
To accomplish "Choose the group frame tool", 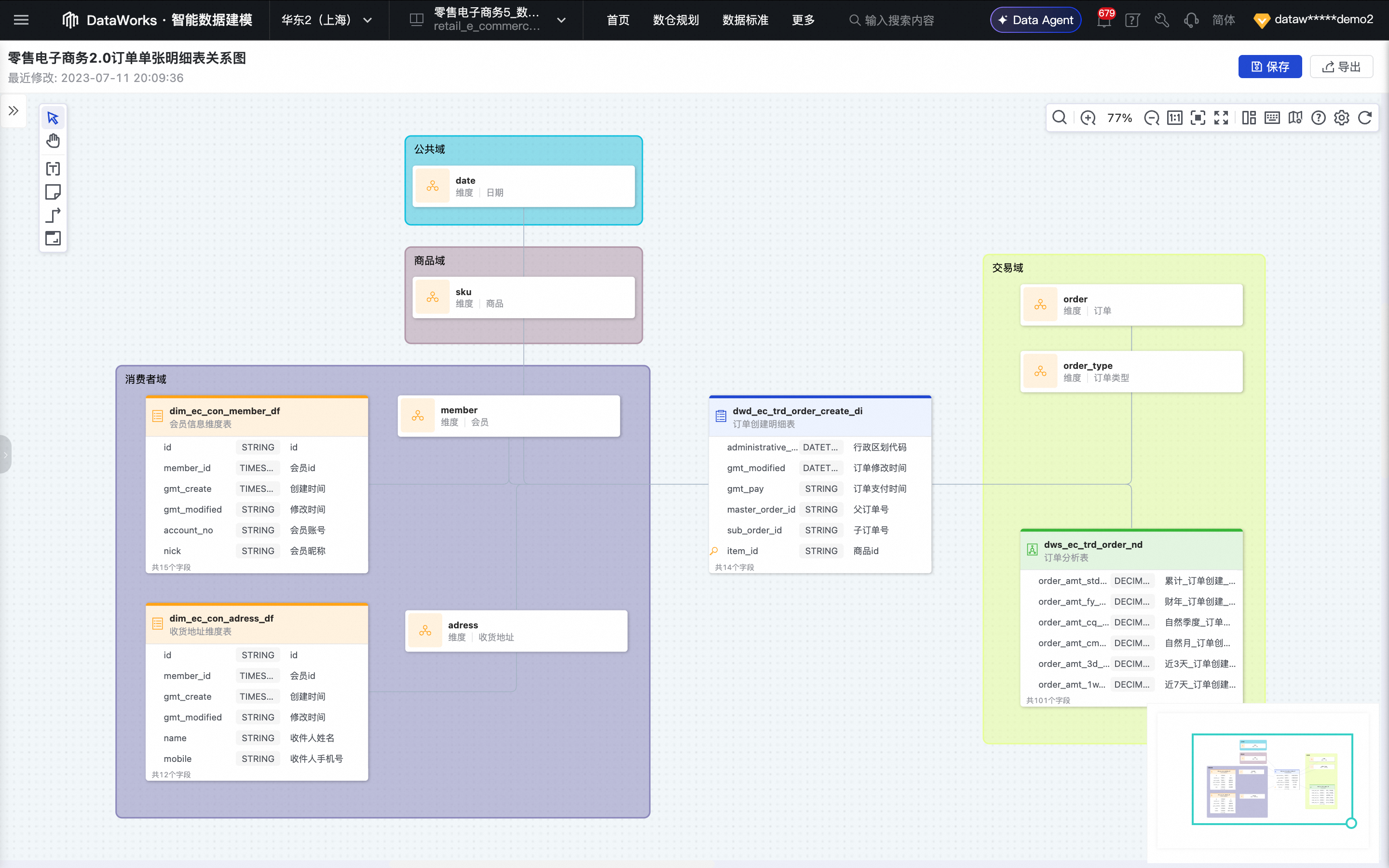I will [53, 238].
